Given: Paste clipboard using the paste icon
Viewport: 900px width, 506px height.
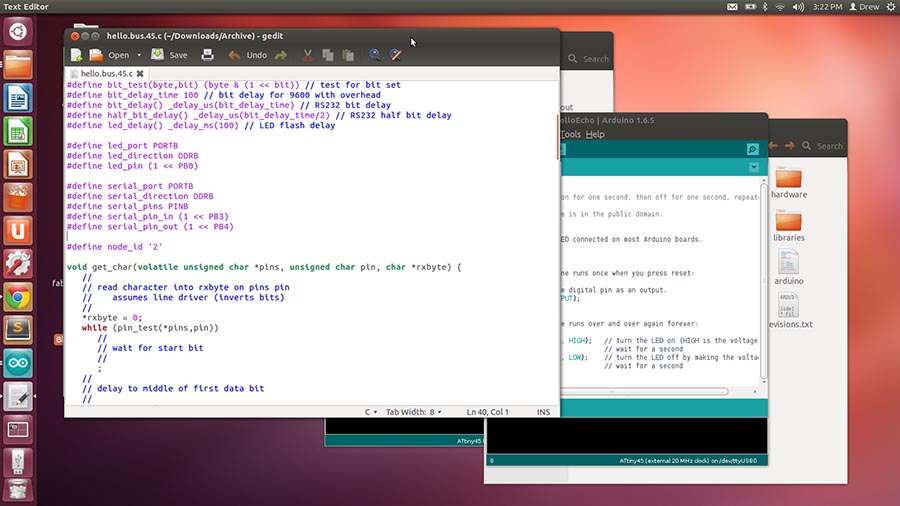Looking at the screenshot, I should (x=348, y=55).
